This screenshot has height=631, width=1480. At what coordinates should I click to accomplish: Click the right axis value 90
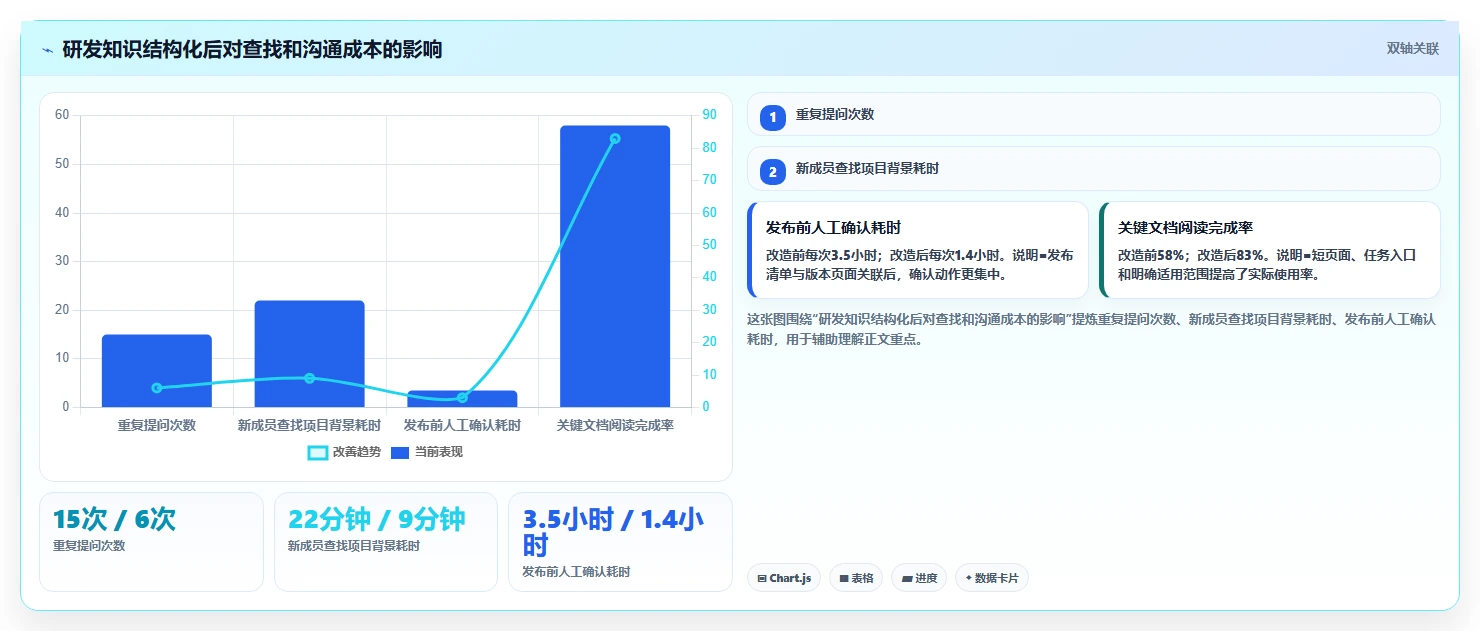(x=709, y=115)
